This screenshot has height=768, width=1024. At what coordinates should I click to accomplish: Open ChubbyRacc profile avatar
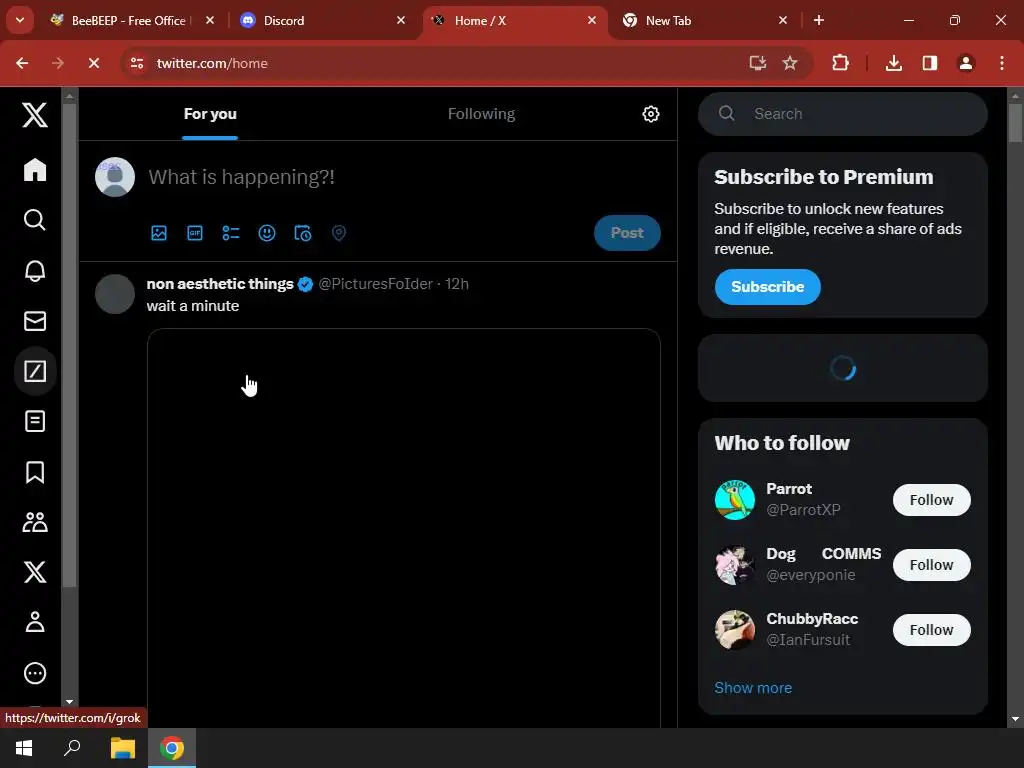735,630
